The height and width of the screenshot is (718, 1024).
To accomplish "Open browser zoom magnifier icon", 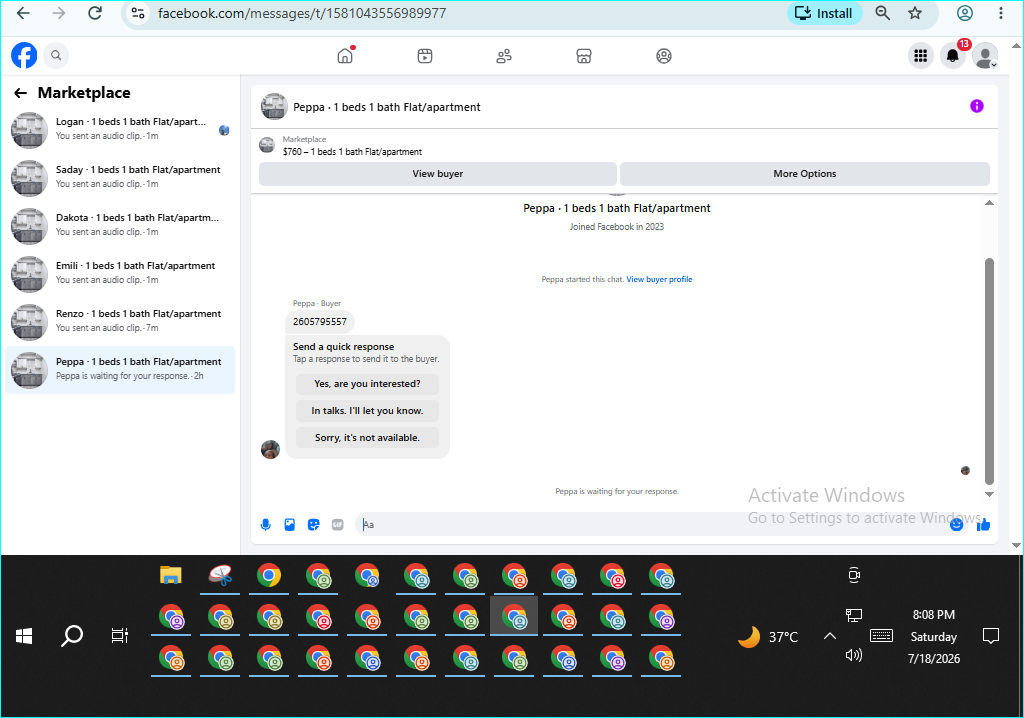I will coord(882,13).
